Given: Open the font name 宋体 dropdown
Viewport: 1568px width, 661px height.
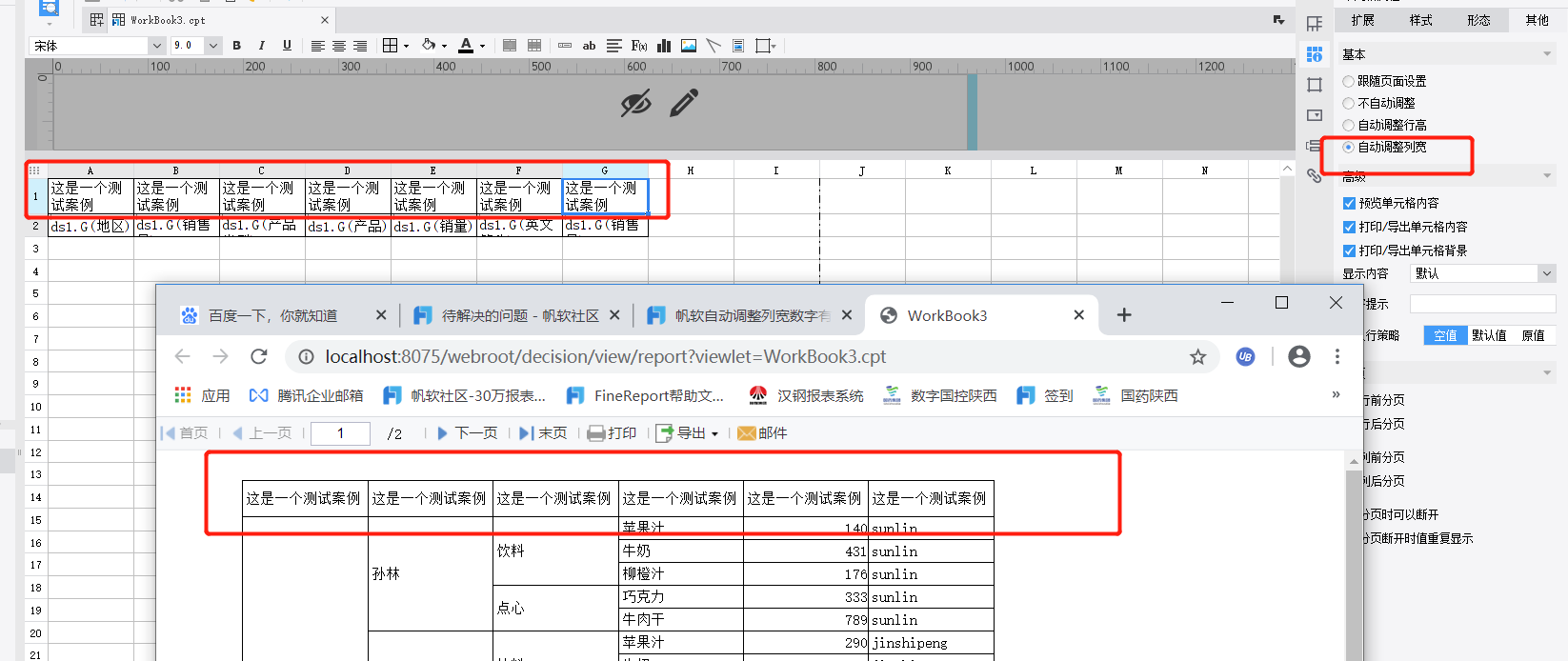Looking at the screenshot, I should (156, 46).
